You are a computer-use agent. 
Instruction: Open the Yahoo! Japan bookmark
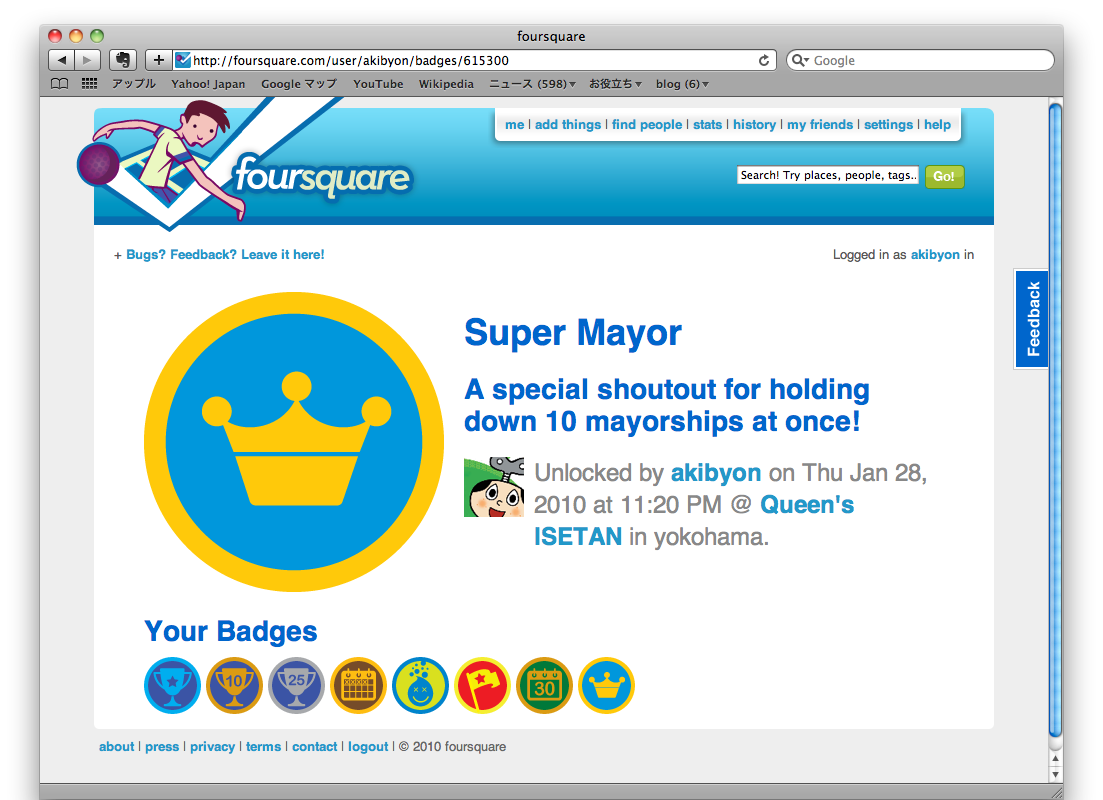[x=208, y=84]
